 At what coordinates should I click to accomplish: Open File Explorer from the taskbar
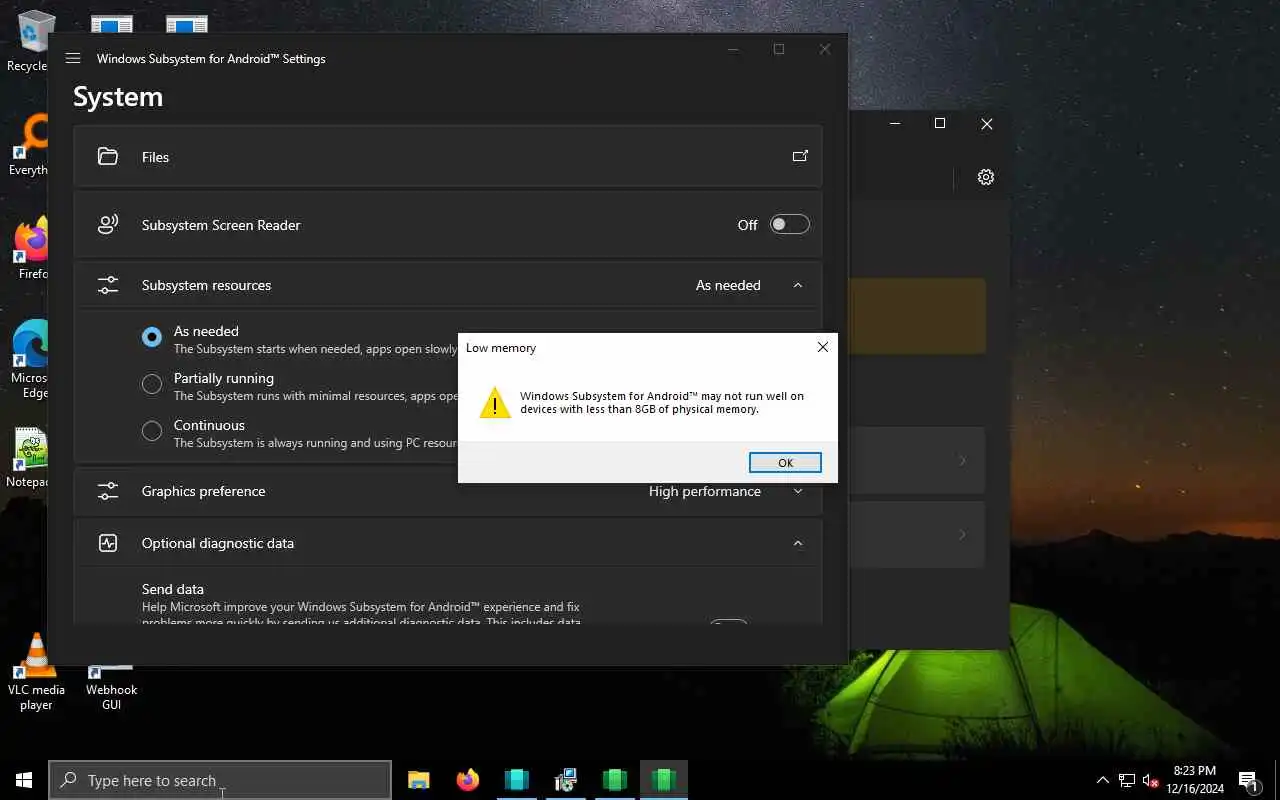(x=419, y=780)
